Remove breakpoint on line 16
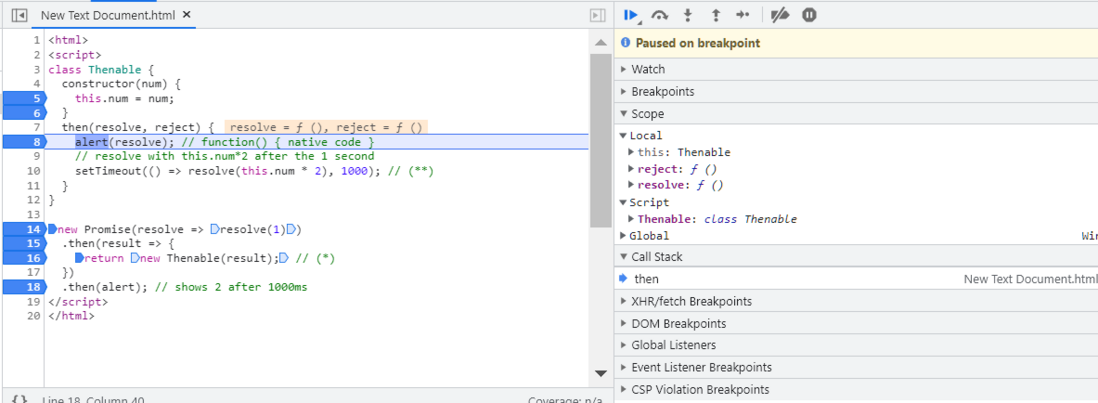The width and height of the screenshot is (1098, 403). [23, 258]
